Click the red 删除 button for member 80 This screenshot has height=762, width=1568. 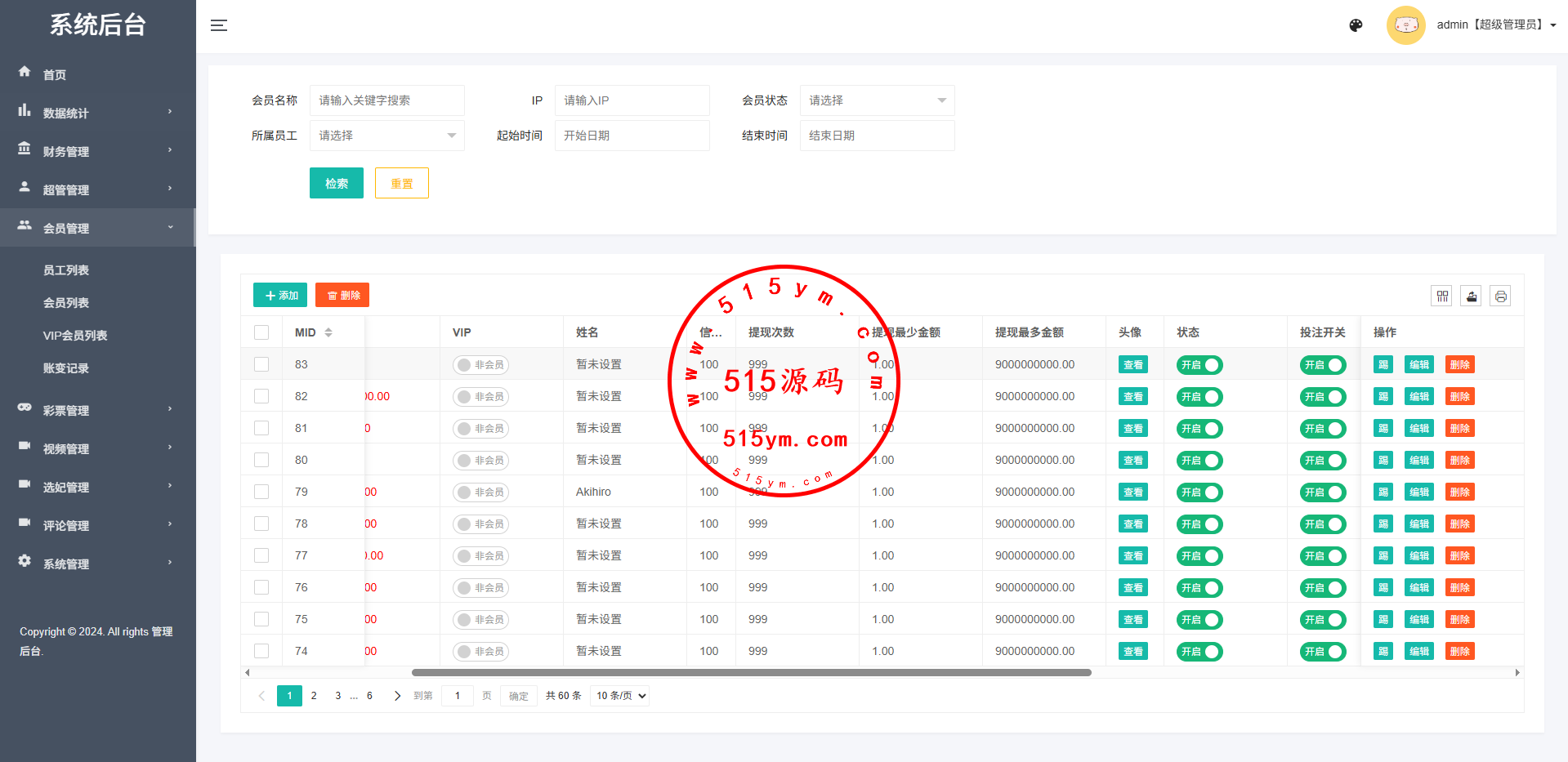point(1459,461)
